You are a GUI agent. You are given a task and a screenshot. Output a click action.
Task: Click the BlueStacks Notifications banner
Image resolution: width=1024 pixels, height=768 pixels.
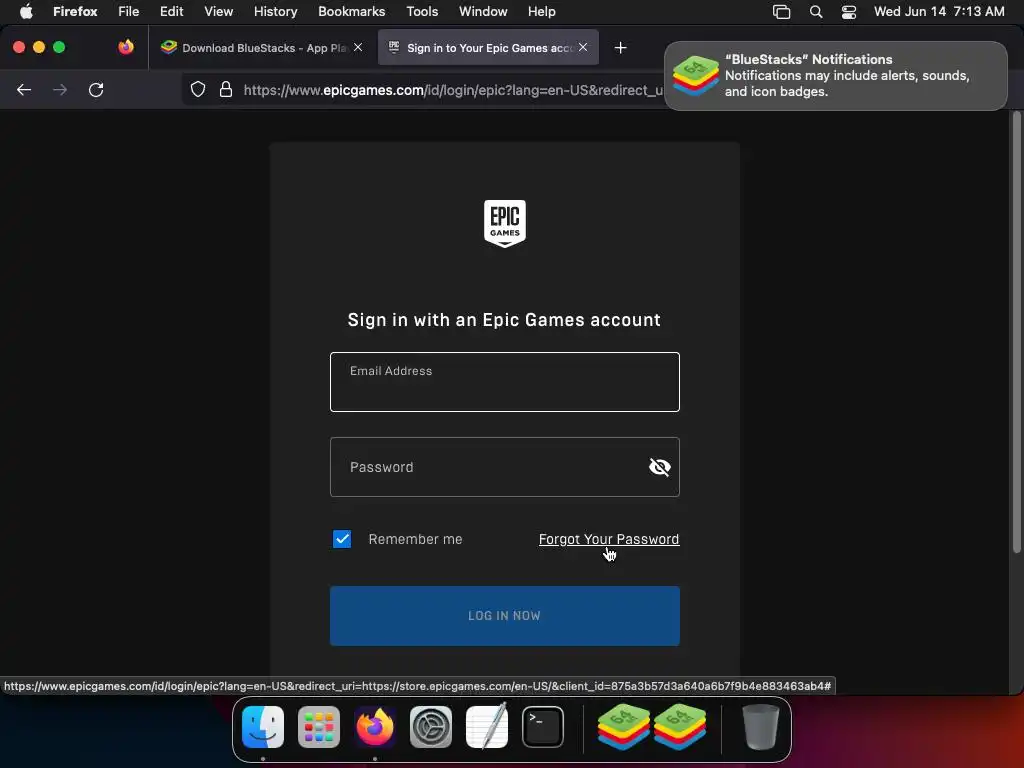836,76
